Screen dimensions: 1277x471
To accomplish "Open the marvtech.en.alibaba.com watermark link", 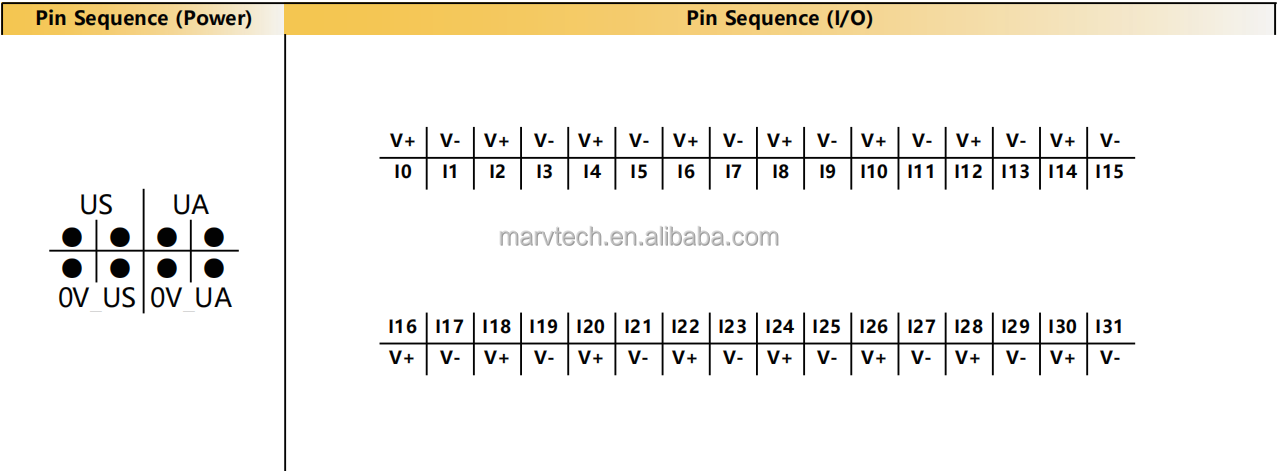I will [x=638, y=237].
